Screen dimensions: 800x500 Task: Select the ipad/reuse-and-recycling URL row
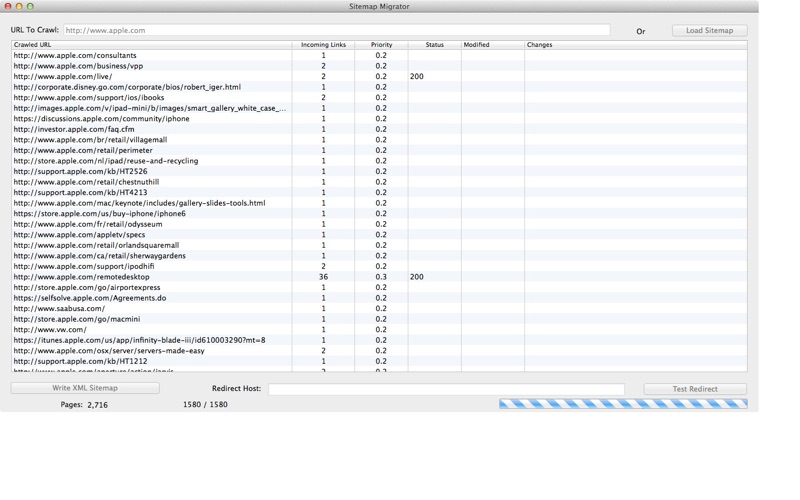point(379,161)
